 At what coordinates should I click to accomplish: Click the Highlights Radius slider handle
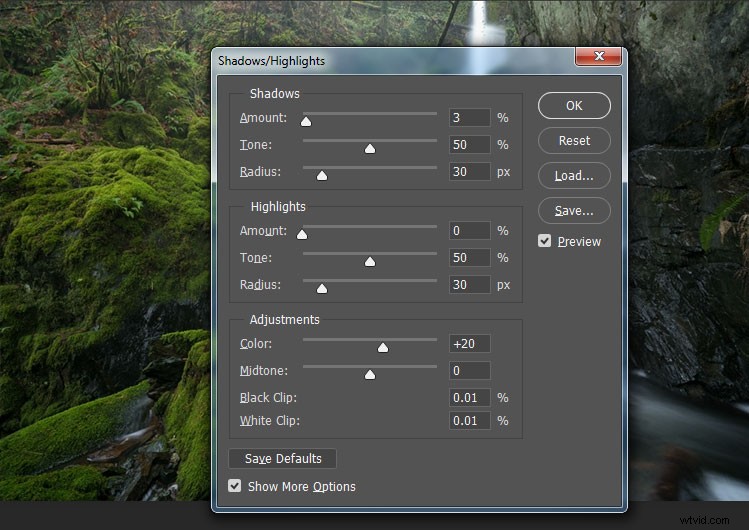click(x=322, y=288)
